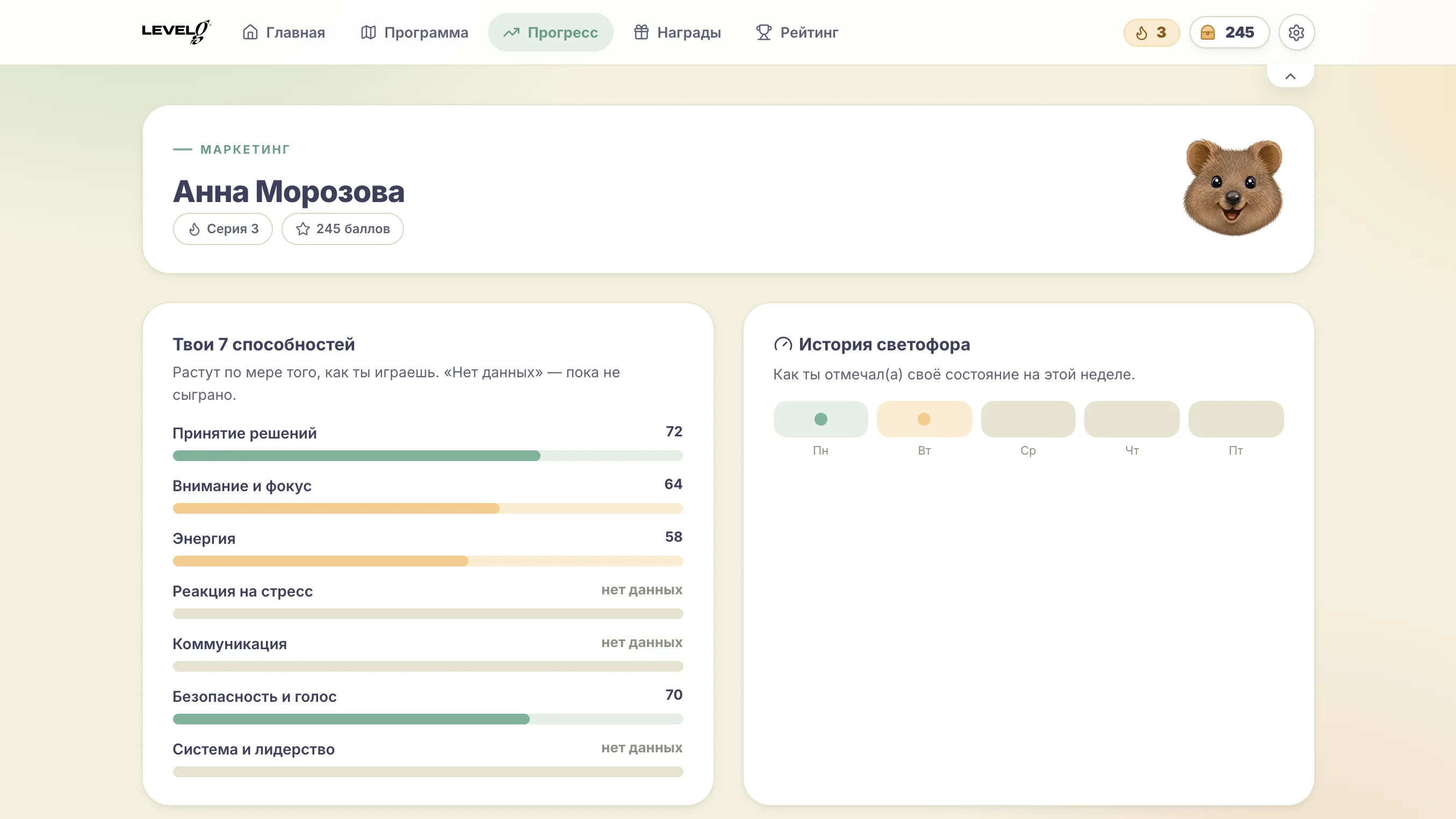Click the flame streak counter showing 3
Image resolution: width=1456 pixels, height=819 pixels.
coord(1151,32)
